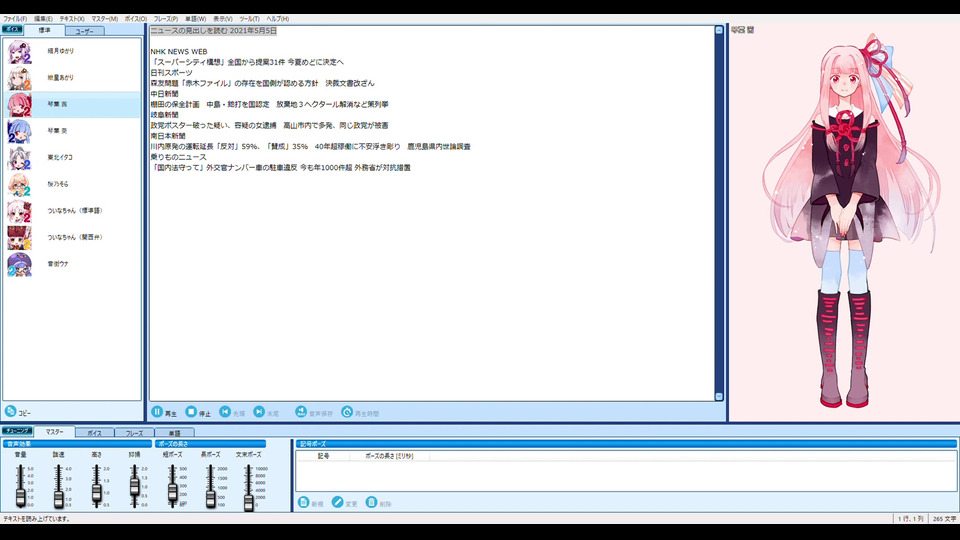The image size is (960, 540).
Task: Select the 紲星あかり voice avatar
Action: coord(20,78)
